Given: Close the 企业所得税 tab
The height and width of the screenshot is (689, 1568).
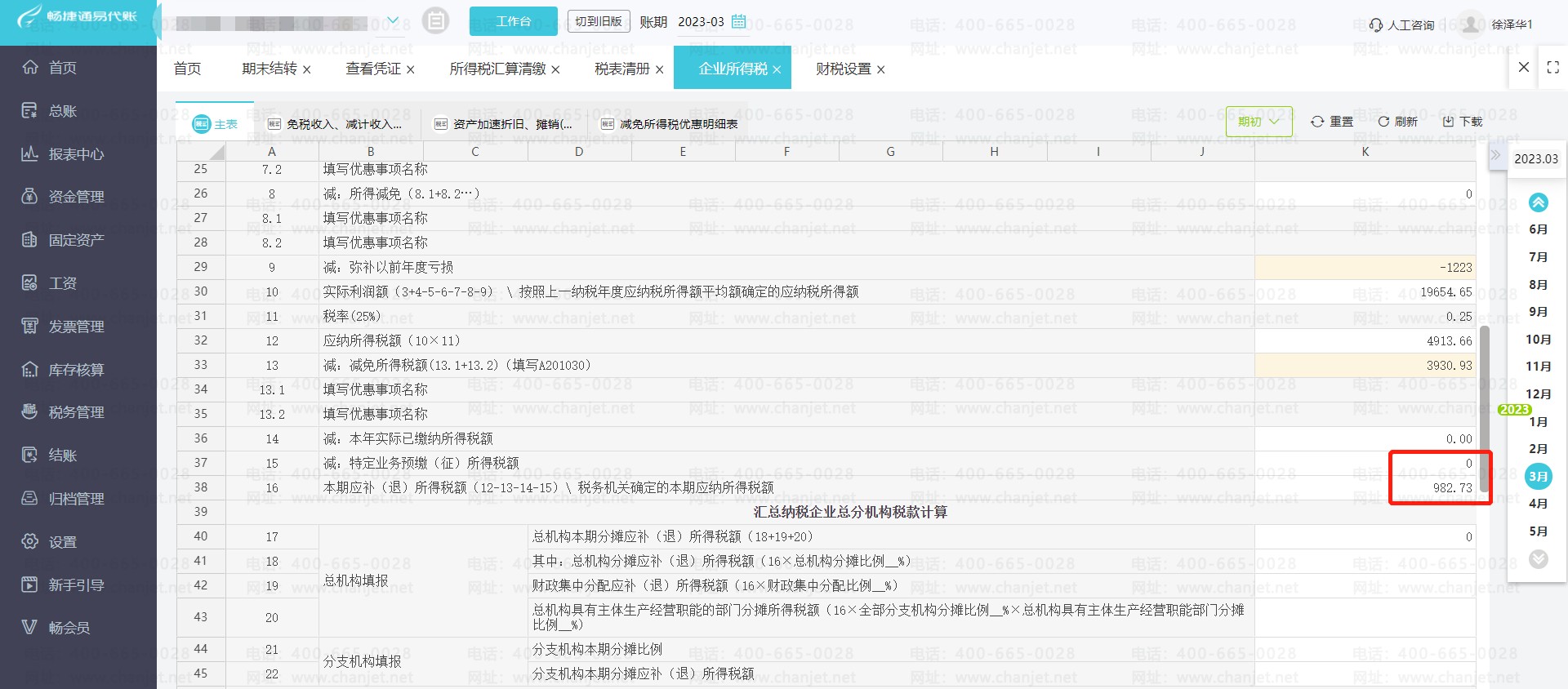Looking at the screenshot, I should tap(777, 69).
